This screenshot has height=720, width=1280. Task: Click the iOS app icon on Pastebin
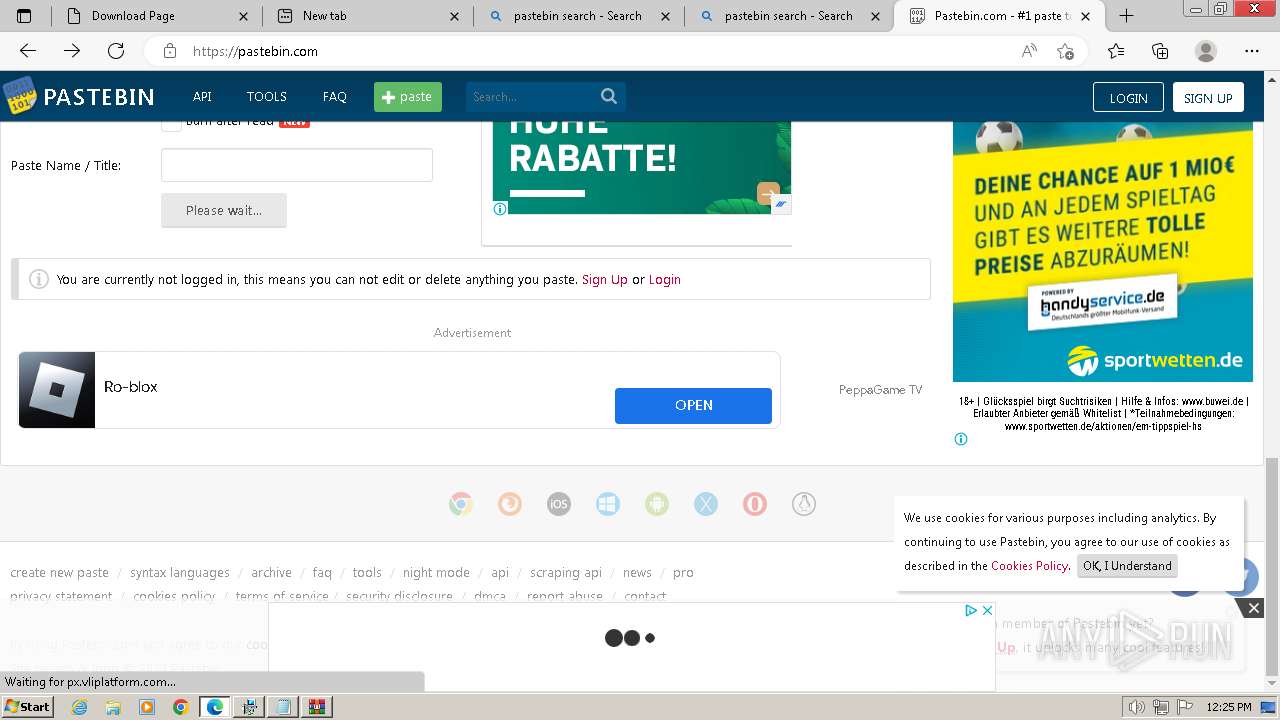coord(559,504)
